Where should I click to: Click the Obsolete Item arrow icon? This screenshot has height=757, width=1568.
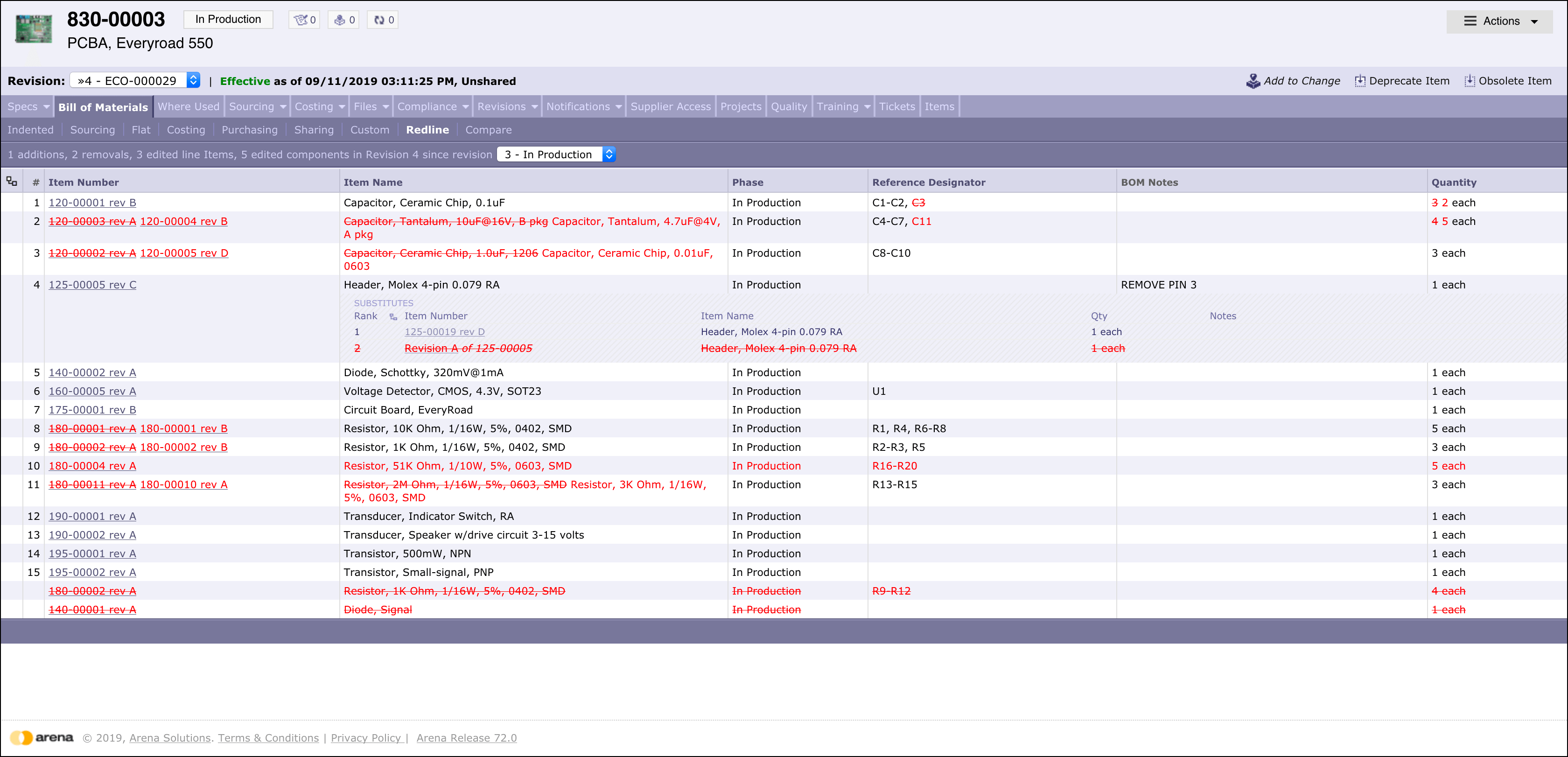coord(1470,81)
